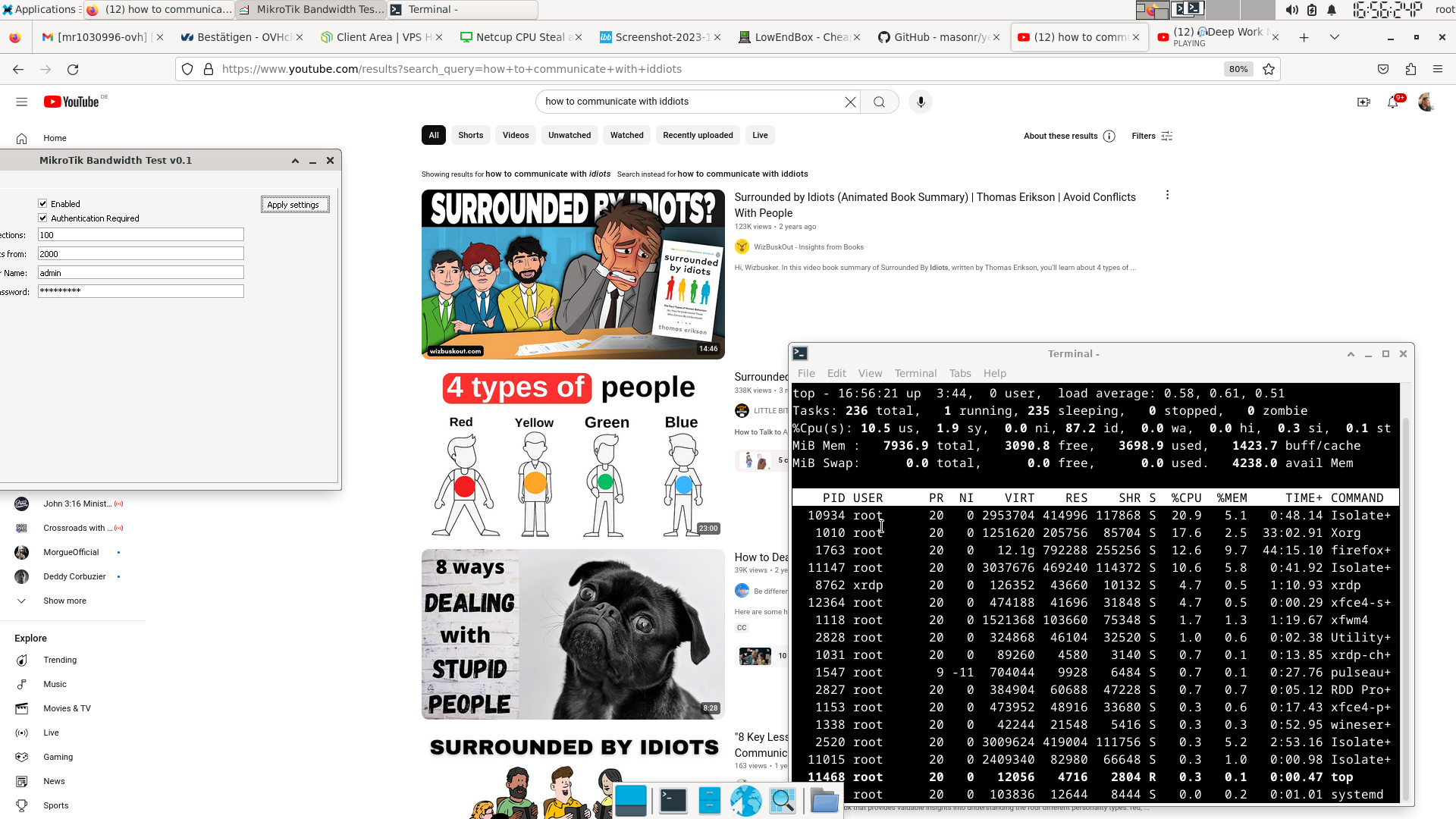Reset page zoom from 80% badge
Screen dimensions: 1456x819
click(1238, 69)
